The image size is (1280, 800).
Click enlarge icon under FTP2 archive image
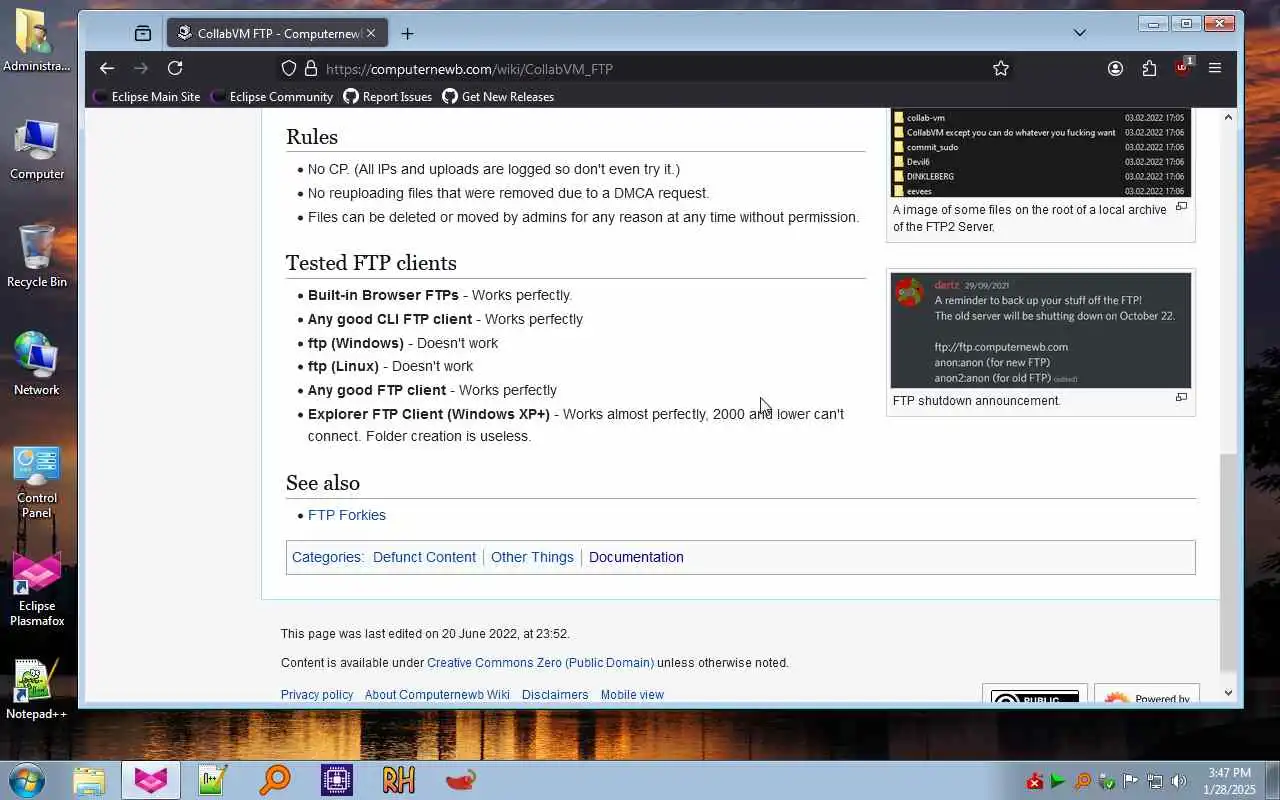pyautogui.click(x=1181, y=207)
